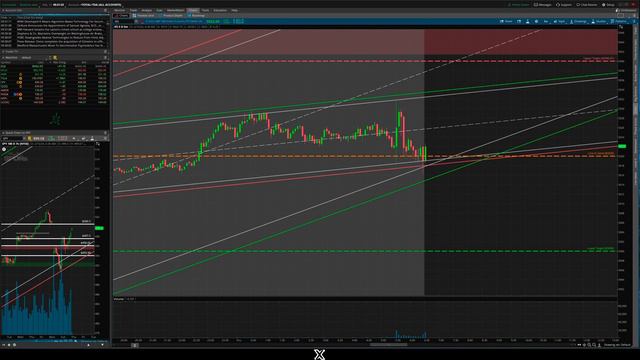This screenshot has width=640, height=360.
Task: Open Chat Rooms from the top bar
Action: 587,5
